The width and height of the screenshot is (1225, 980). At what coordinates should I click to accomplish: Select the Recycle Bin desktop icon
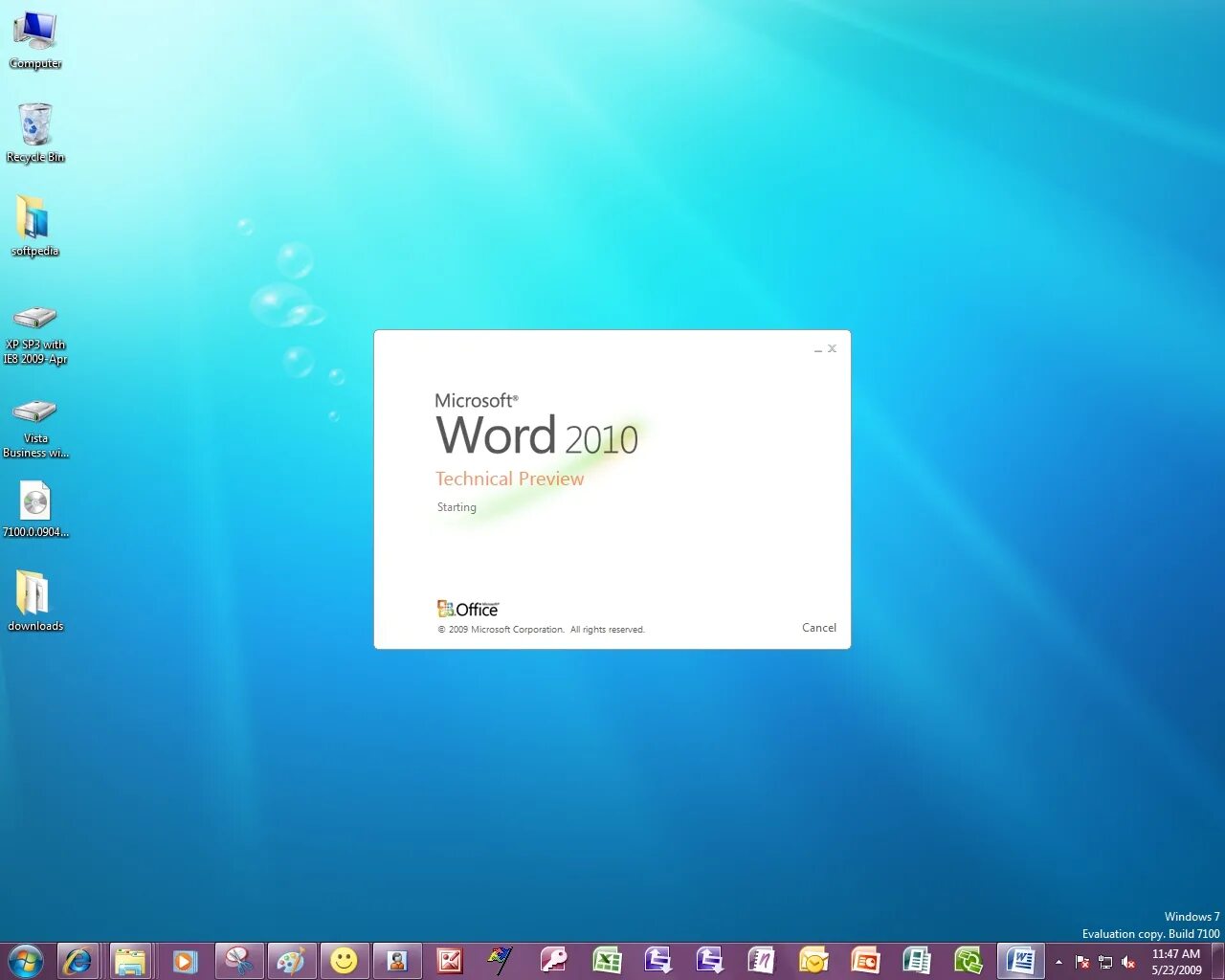click(35, 133)
